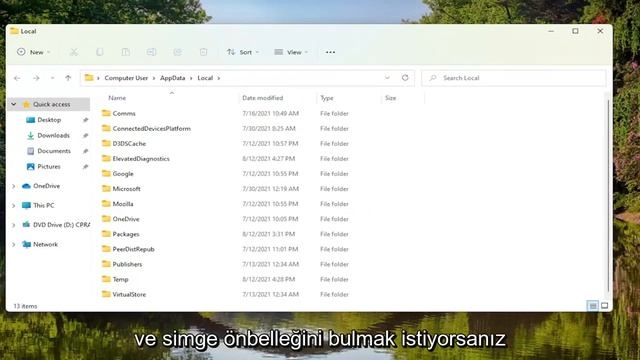The height and width of the screenshot is (360, 640).
Task: Click the Comms folder icon
Action: click(106, 113)
